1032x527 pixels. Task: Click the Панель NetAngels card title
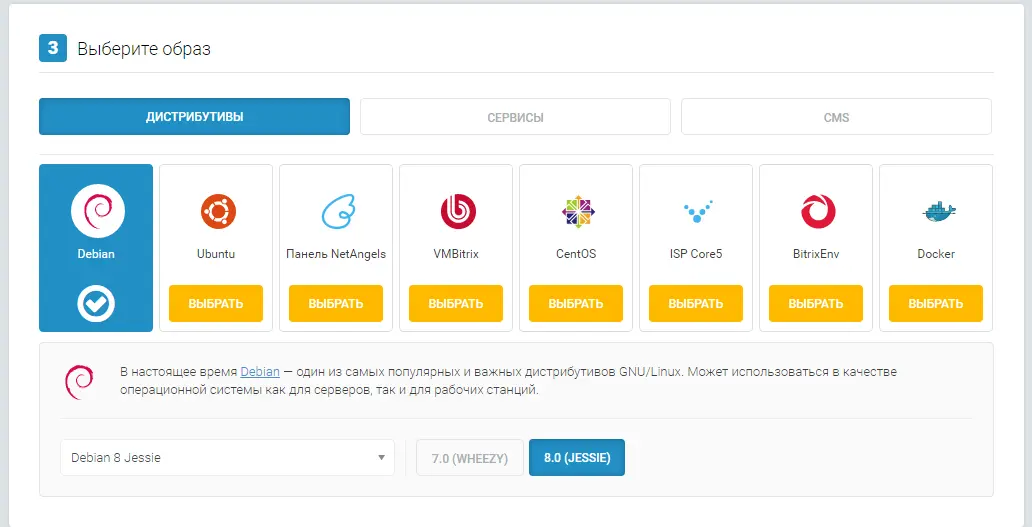(336, 254)
